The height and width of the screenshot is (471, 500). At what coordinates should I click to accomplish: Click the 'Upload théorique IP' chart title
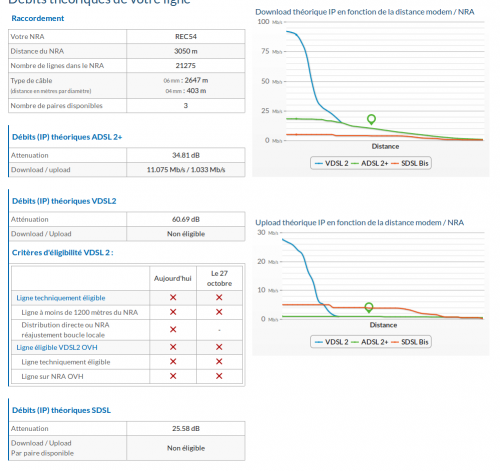(x=360, y=223)
